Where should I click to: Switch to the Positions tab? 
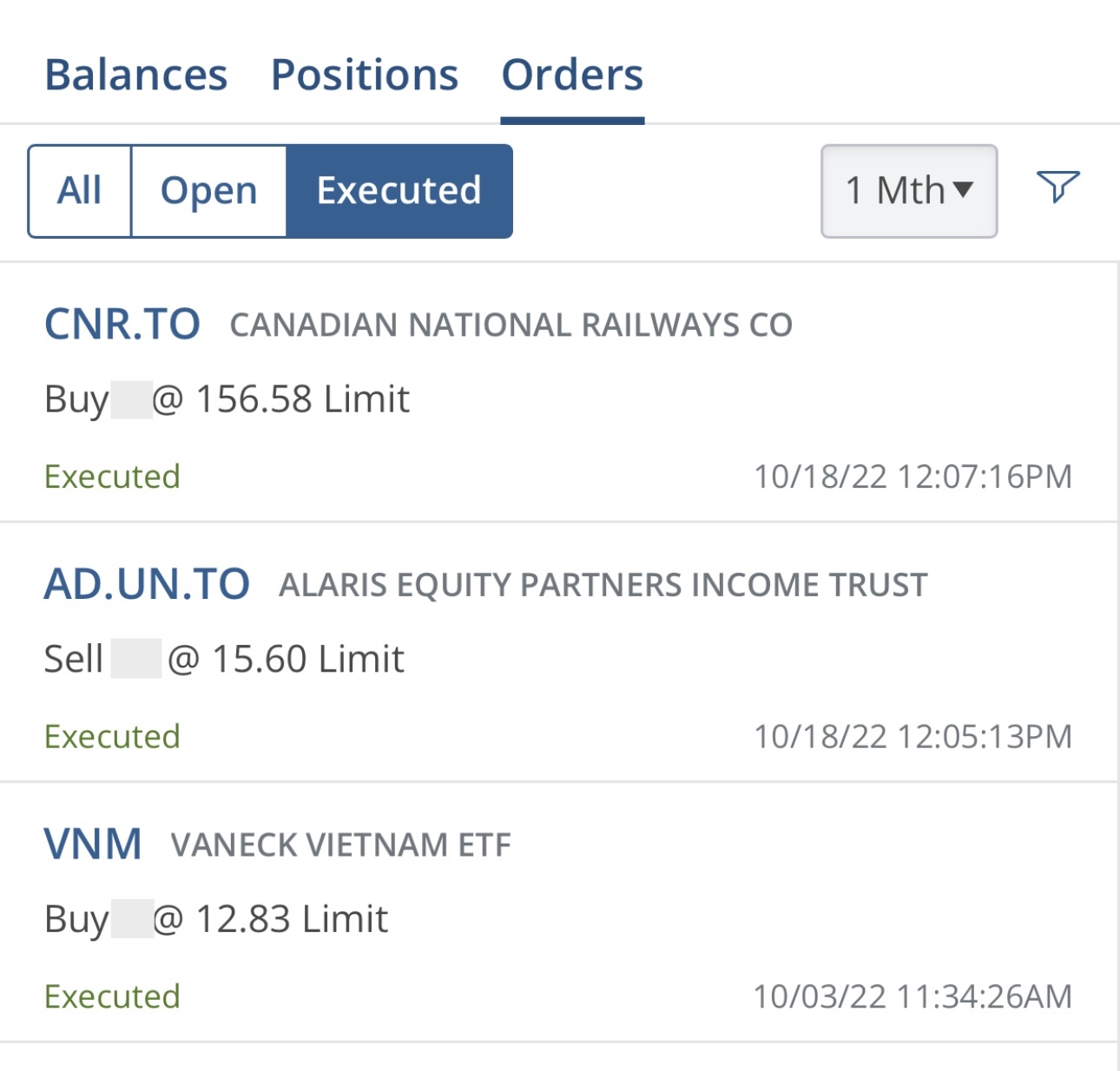365,75
